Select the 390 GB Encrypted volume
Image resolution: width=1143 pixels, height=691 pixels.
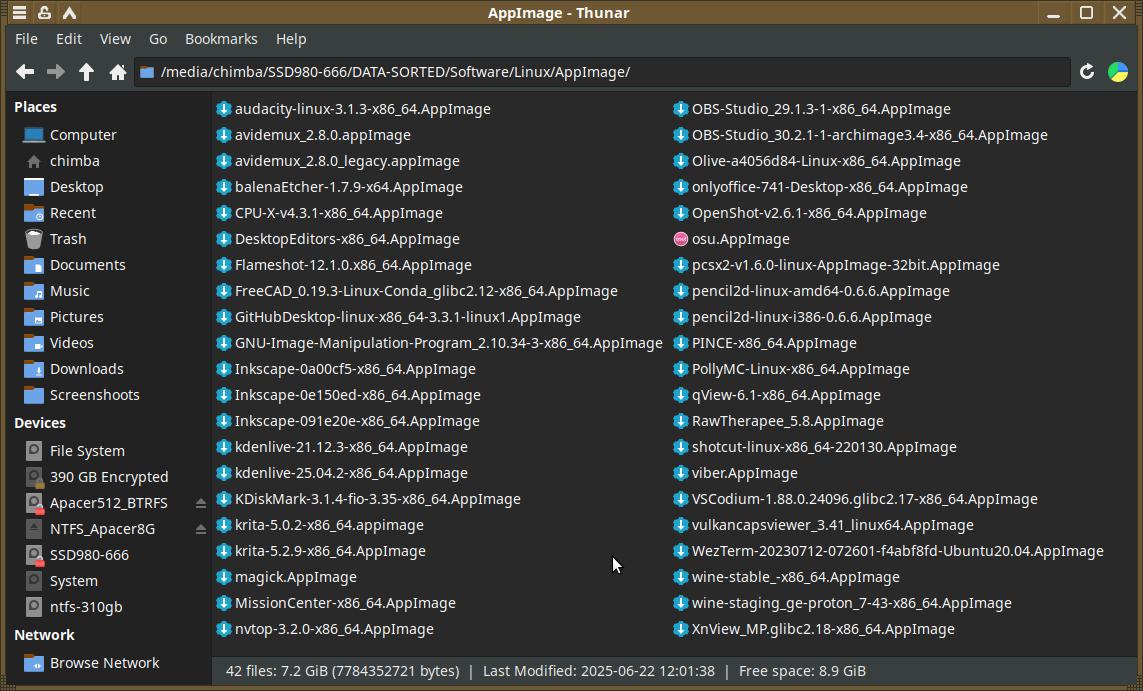click(x=108, y=477)
